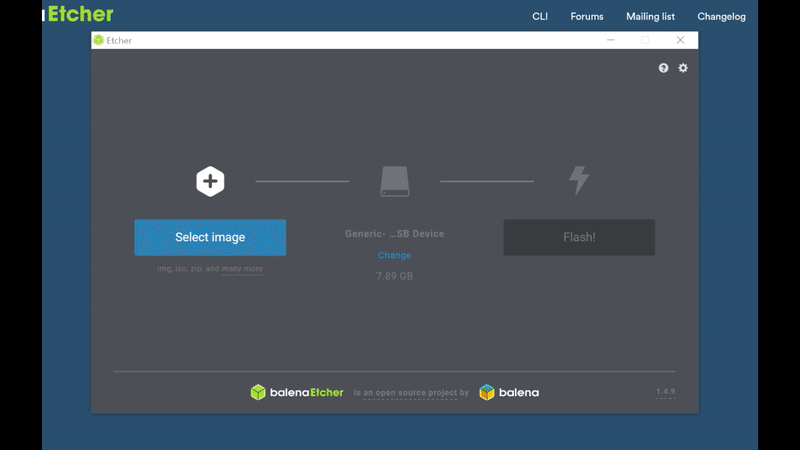
Task: Click the Etcher title bar app icon
Action: point(98,40)
